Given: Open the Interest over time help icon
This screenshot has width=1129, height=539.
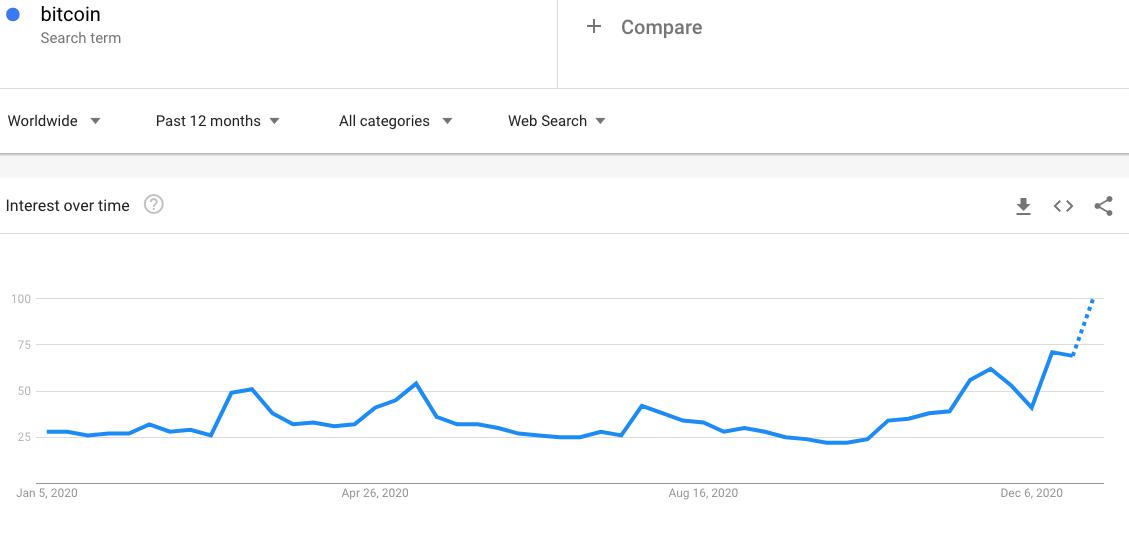Looking at the screenshot, I should [153, 205].
